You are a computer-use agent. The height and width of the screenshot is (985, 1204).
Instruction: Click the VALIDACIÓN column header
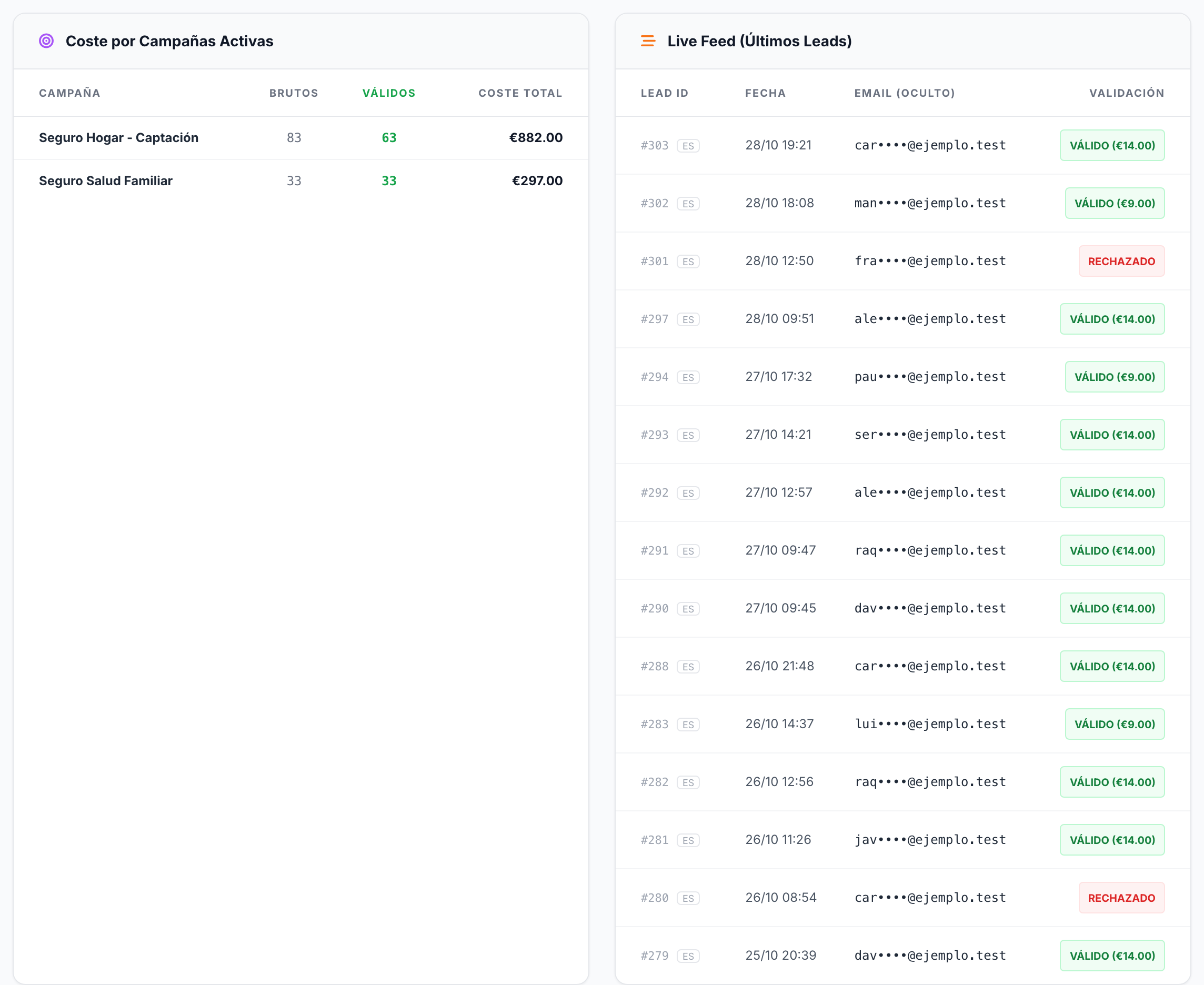pyautogui.click(x=1127, y=93)
